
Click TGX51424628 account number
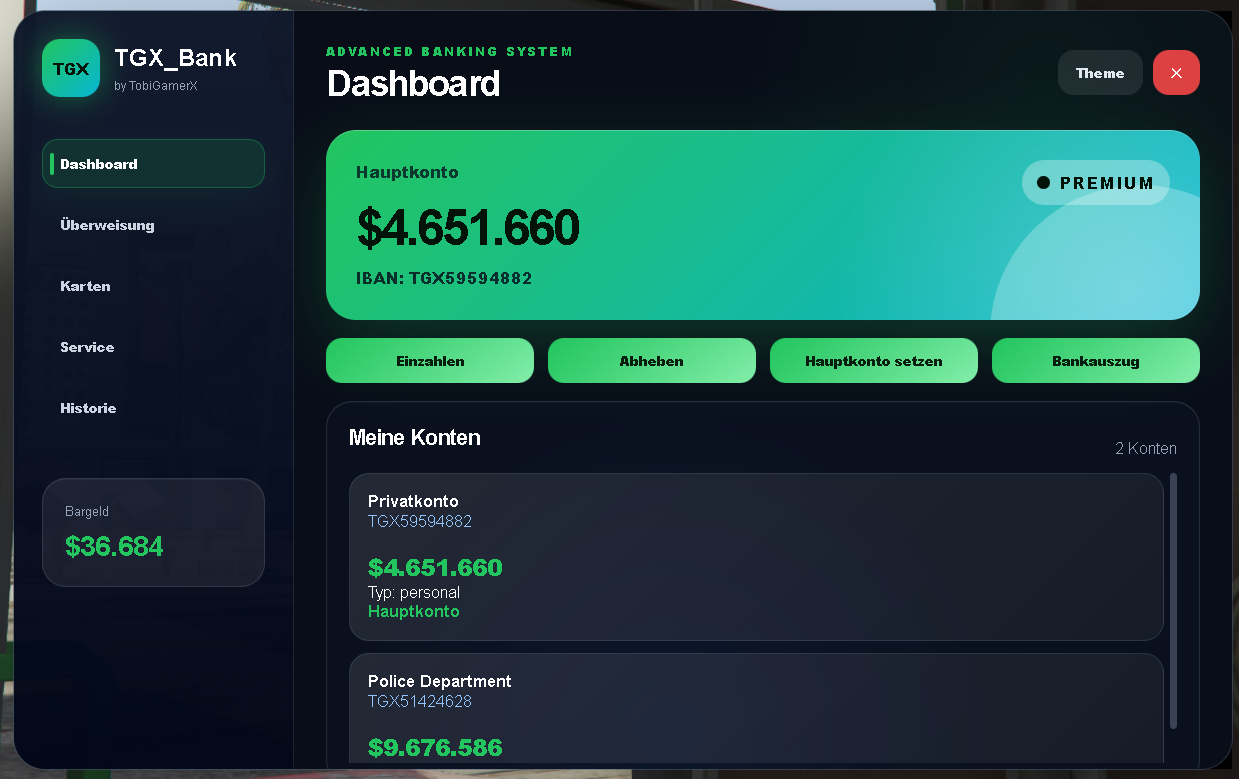[420, 701]
